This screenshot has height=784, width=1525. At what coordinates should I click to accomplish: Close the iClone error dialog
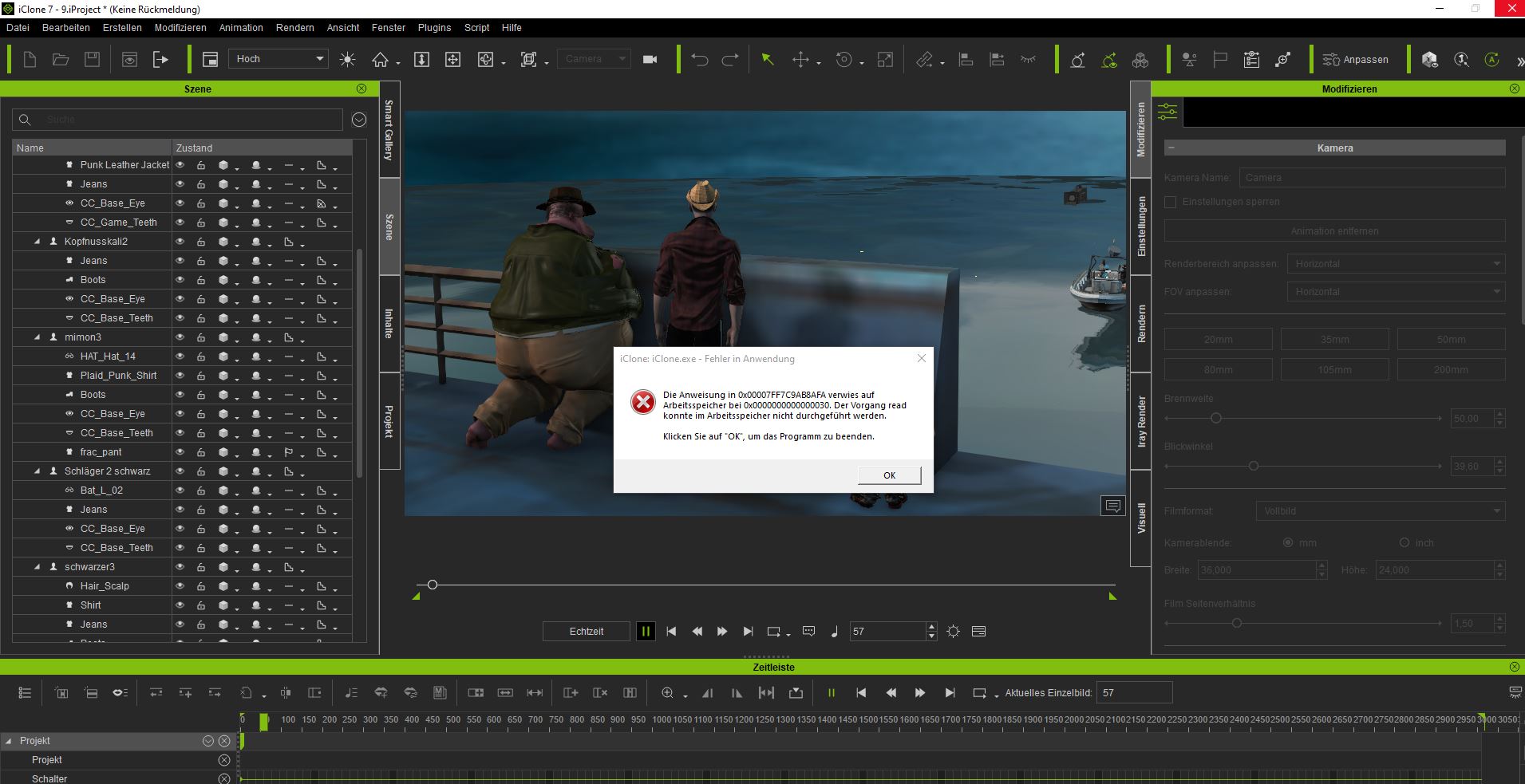(x=922, y=358)
